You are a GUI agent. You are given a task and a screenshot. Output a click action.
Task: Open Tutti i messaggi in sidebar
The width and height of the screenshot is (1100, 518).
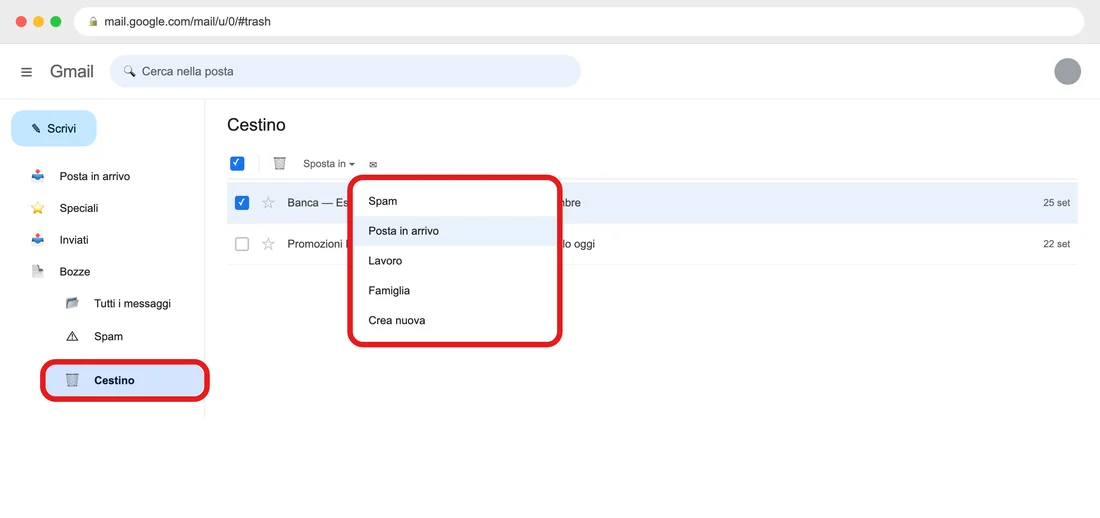pyautogui.click(x=133, y=304)
